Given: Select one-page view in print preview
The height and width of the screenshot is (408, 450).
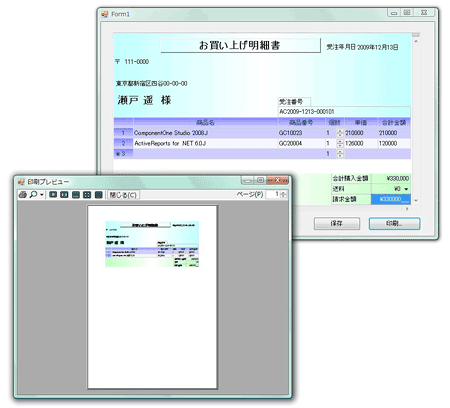Looking at the screenshot, I should pos(53,194).
